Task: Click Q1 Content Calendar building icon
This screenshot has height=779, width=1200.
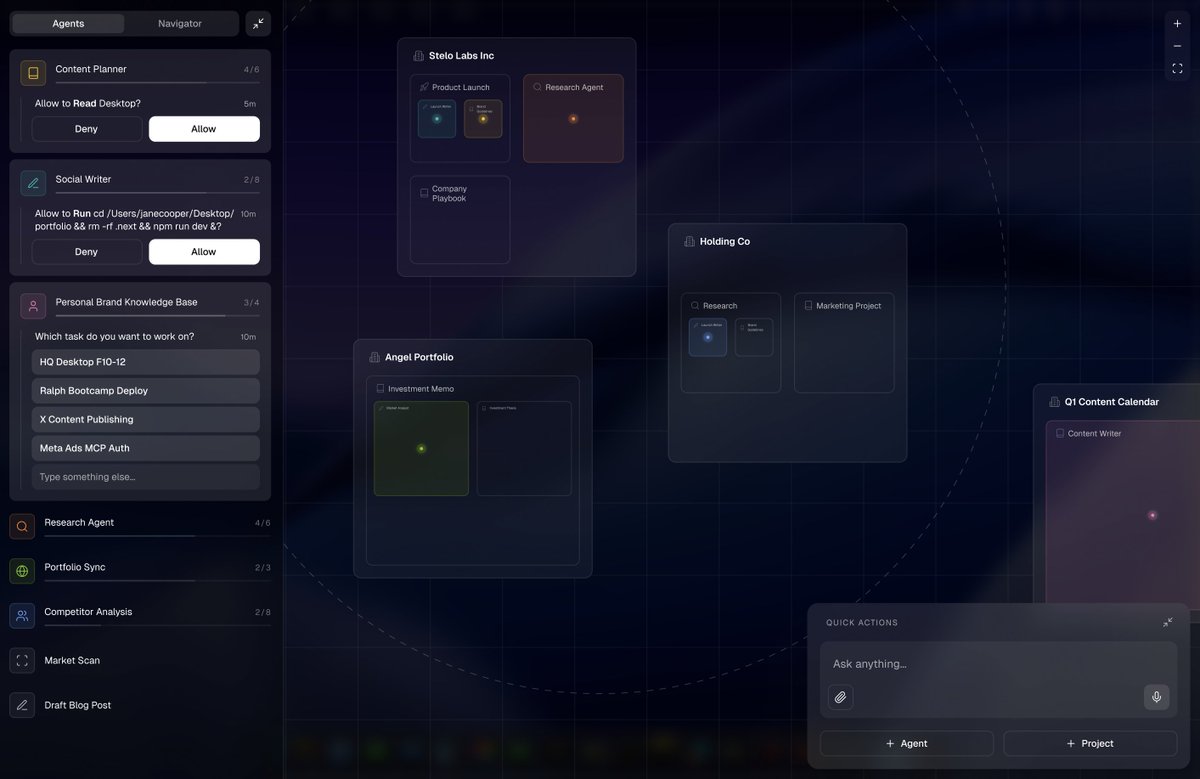Action: [x=1054, y=402]
